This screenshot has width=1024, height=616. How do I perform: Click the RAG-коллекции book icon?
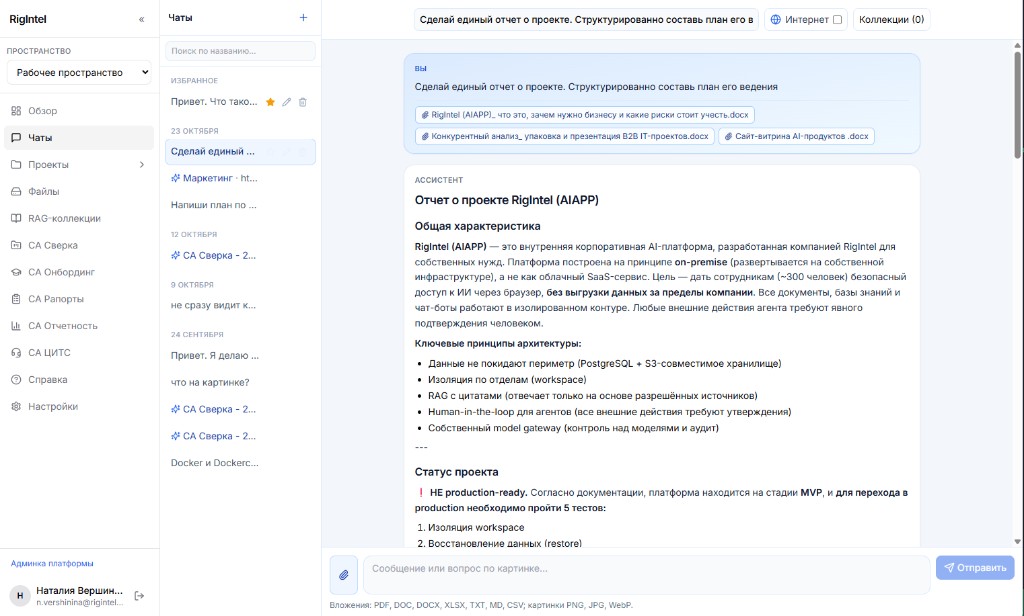(16, 218)
